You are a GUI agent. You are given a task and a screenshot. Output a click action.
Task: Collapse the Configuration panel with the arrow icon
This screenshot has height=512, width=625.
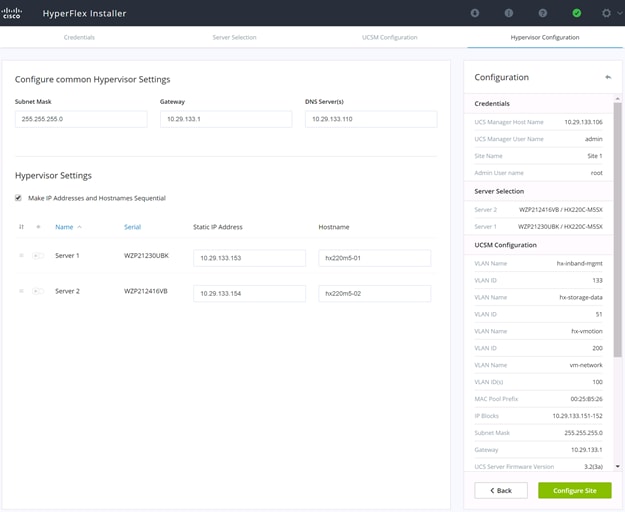click(x=608, y=77)
